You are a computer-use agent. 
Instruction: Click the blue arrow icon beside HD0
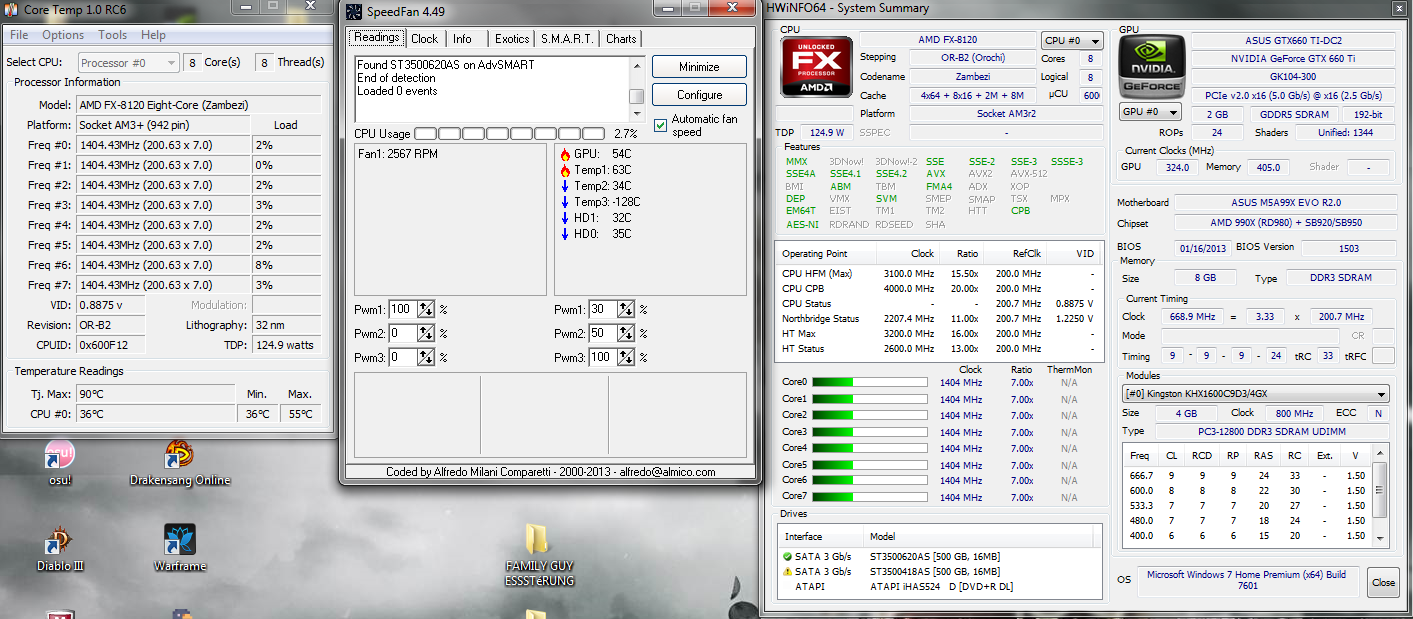click(x=565, y=234)
